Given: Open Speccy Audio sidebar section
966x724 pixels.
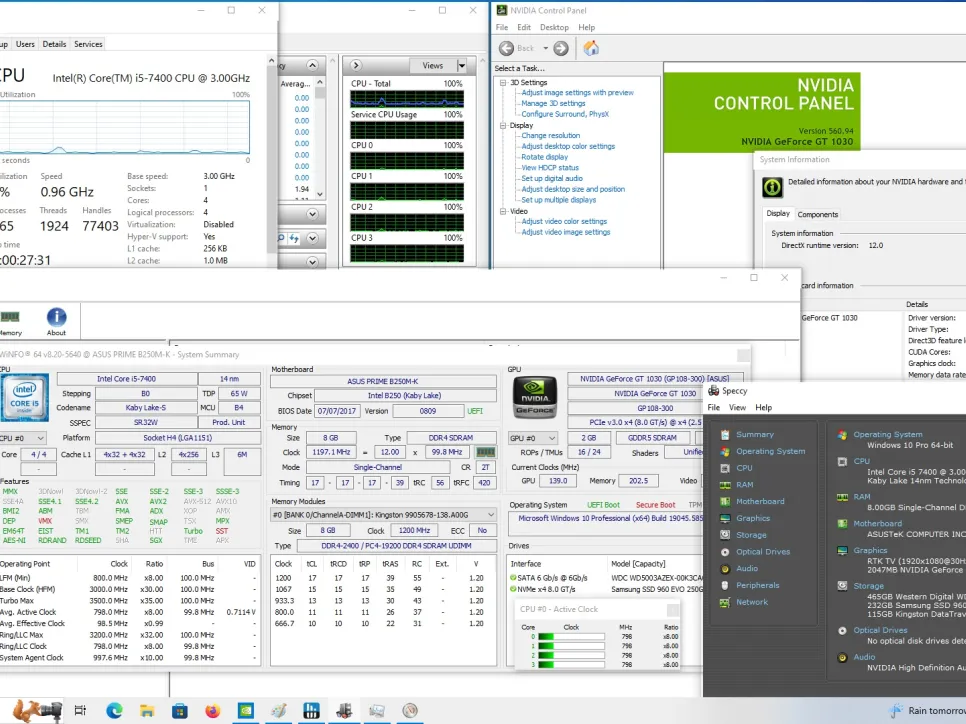Looking at the screenshot, I should tap(747, 568).
